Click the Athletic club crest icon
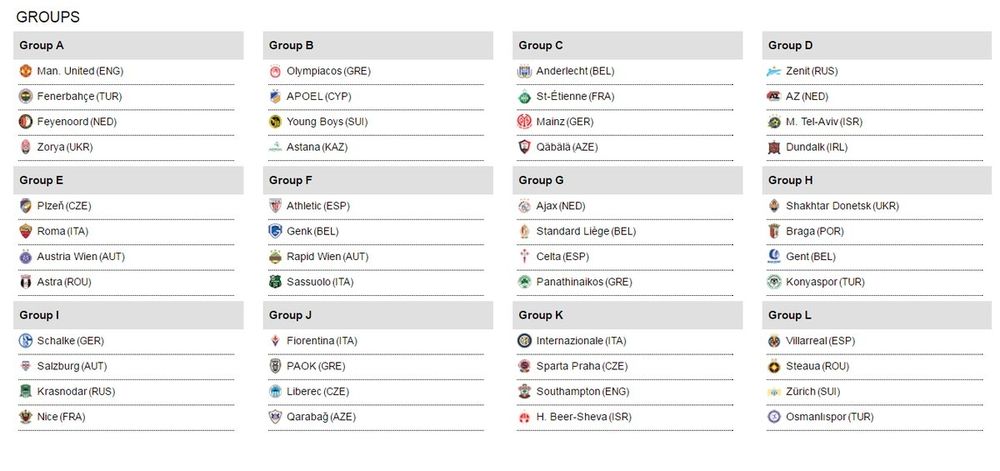The height and width of the screenshot is (471, 1000). [275, 206]
